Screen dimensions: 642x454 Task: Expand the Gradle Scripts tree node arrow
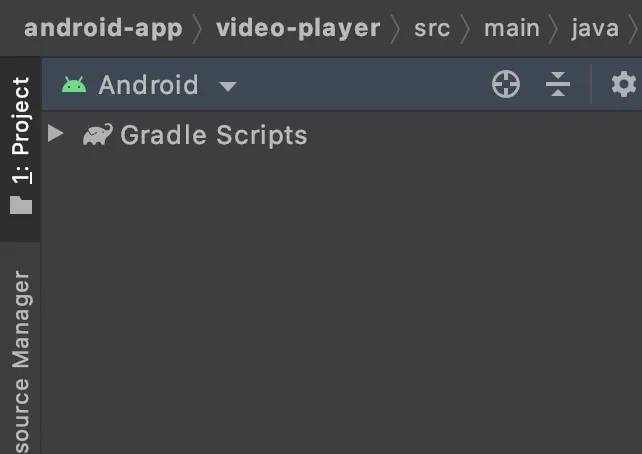pos(56,134)
